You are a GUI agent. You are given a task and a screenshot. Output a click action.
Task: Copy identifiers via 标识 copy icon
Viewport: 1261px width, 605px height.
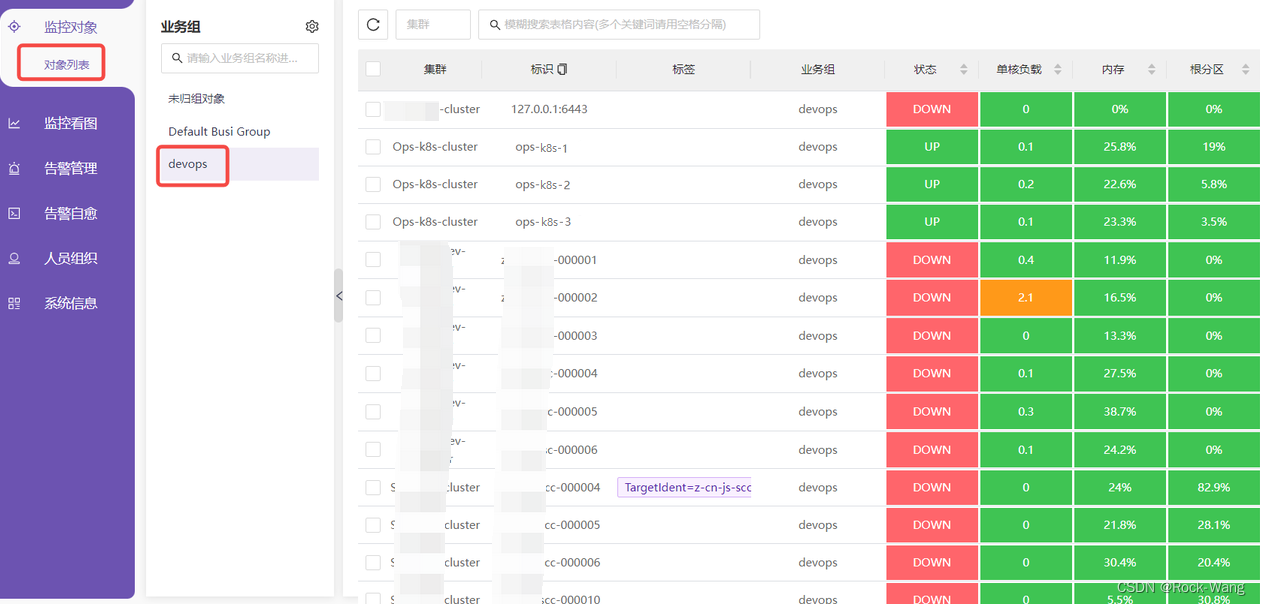click(x=562, y=69)
